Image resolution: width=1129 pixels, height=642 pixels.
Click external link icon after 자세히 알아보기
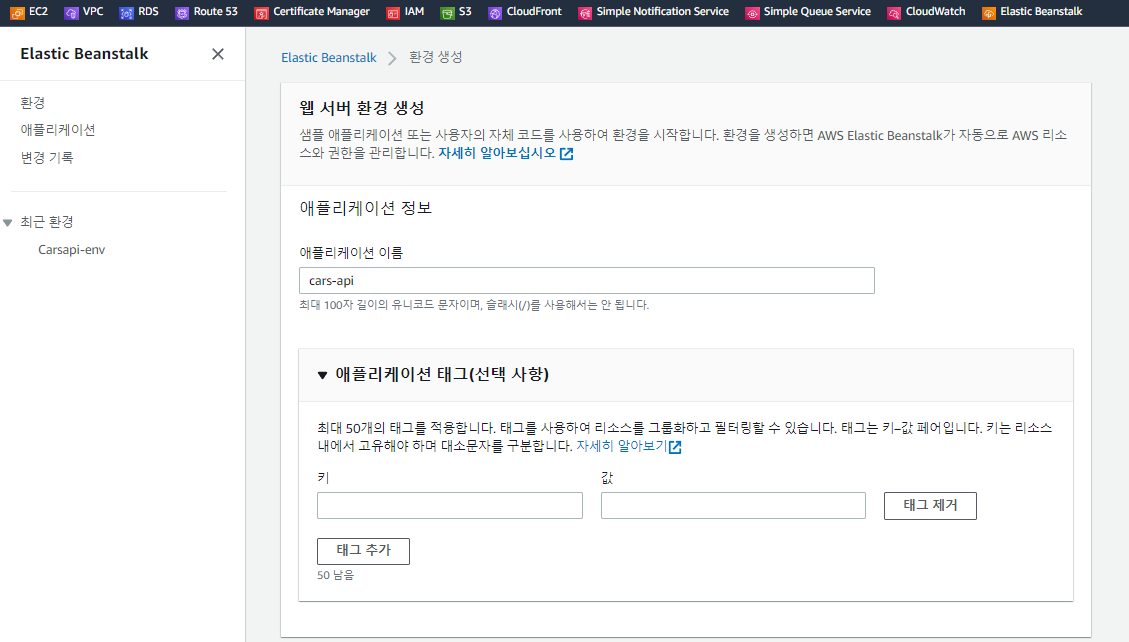pyautogui.click(x=675, y=447)
